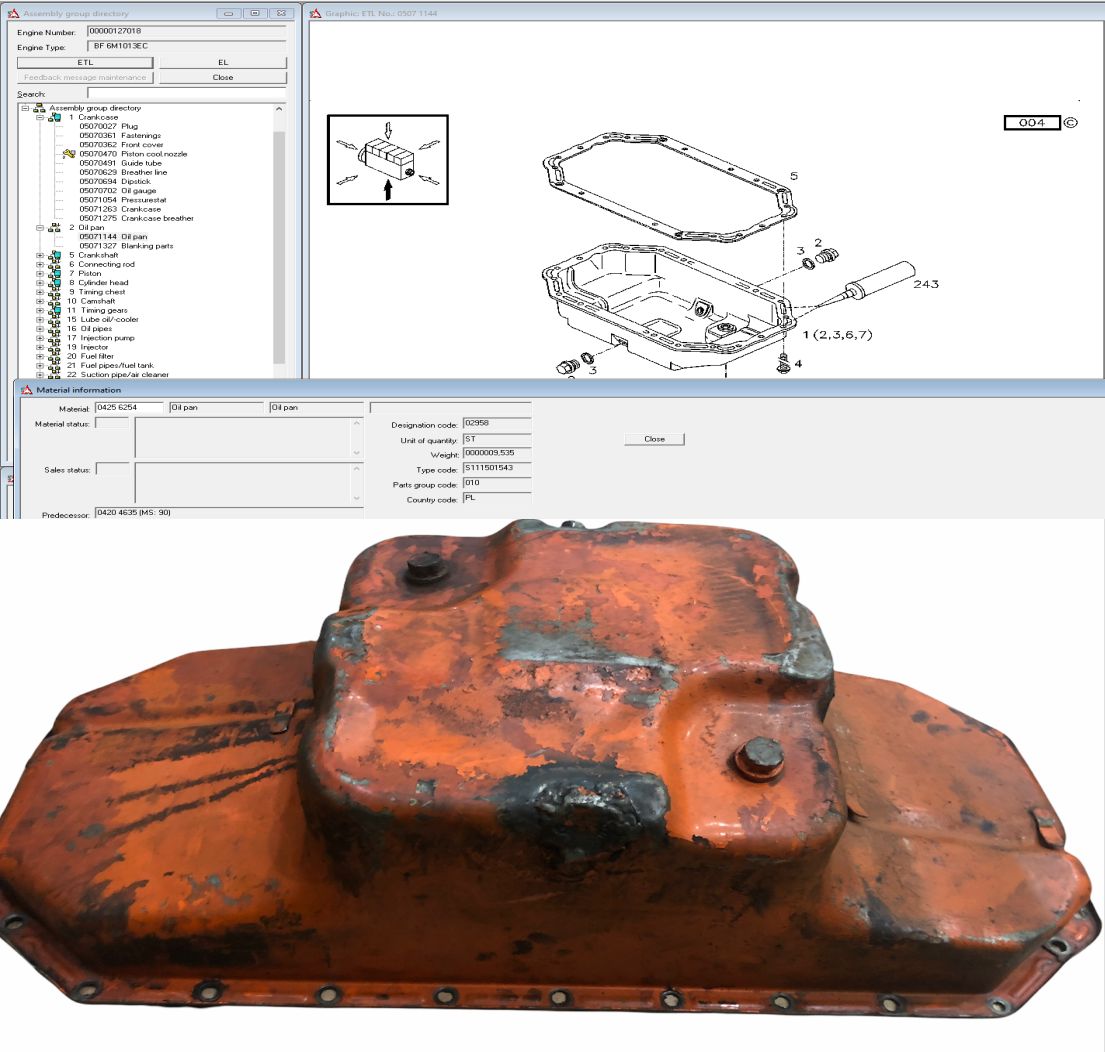The height and width of the screenshot is (1052, 1105).
Task: Collapse the Oil pan group node
Action: pyautogui.click(x=41, y=227)
